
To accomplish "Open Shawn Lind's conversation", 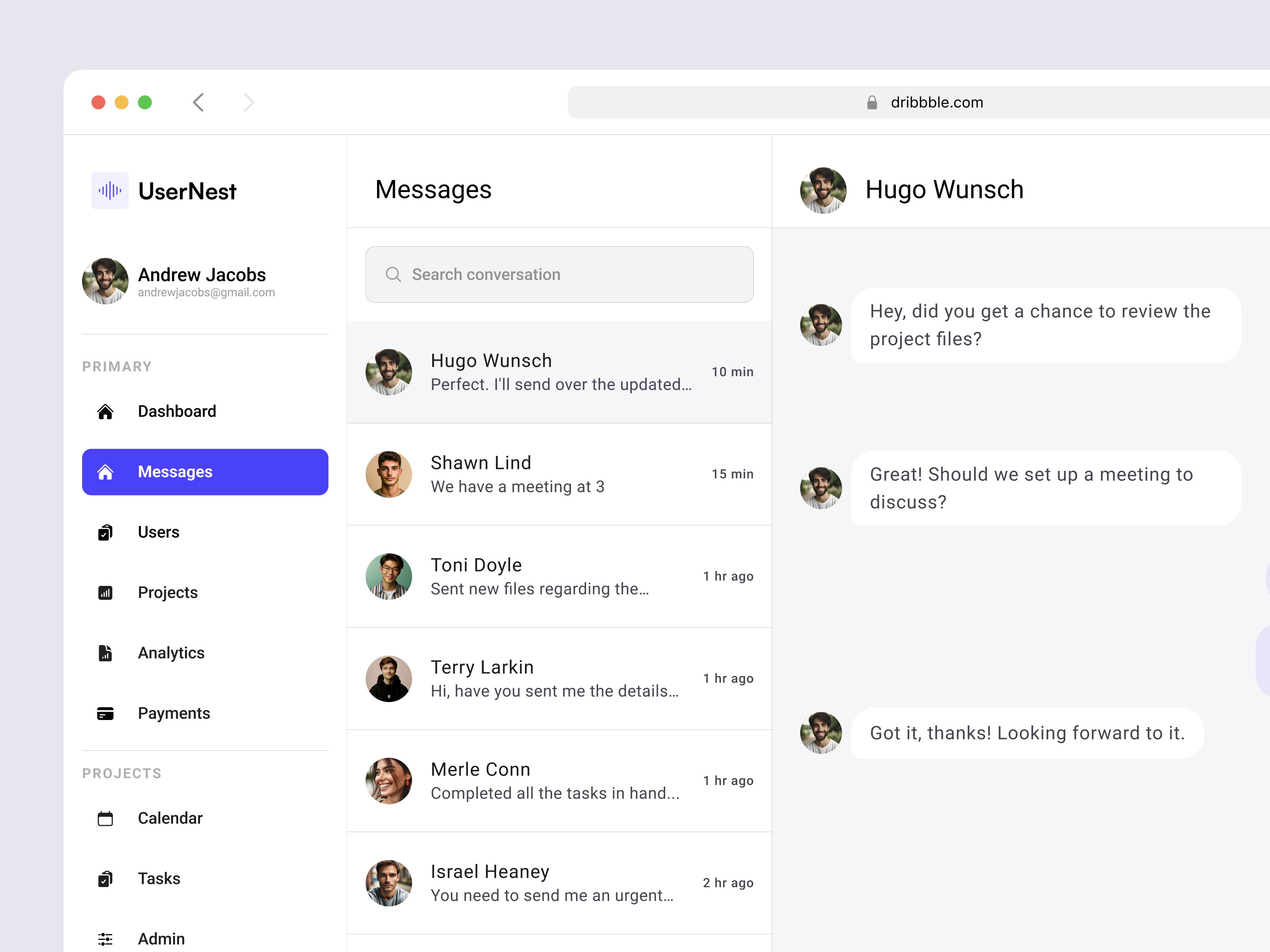I will click(x=559, y=474).
